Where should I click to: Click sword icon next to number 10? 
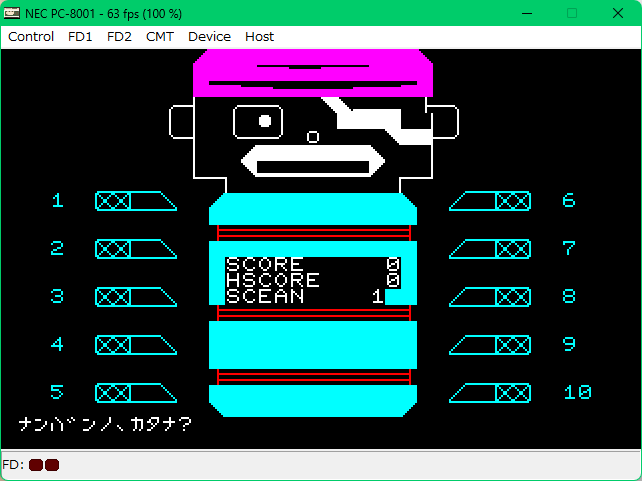point(490,393)
